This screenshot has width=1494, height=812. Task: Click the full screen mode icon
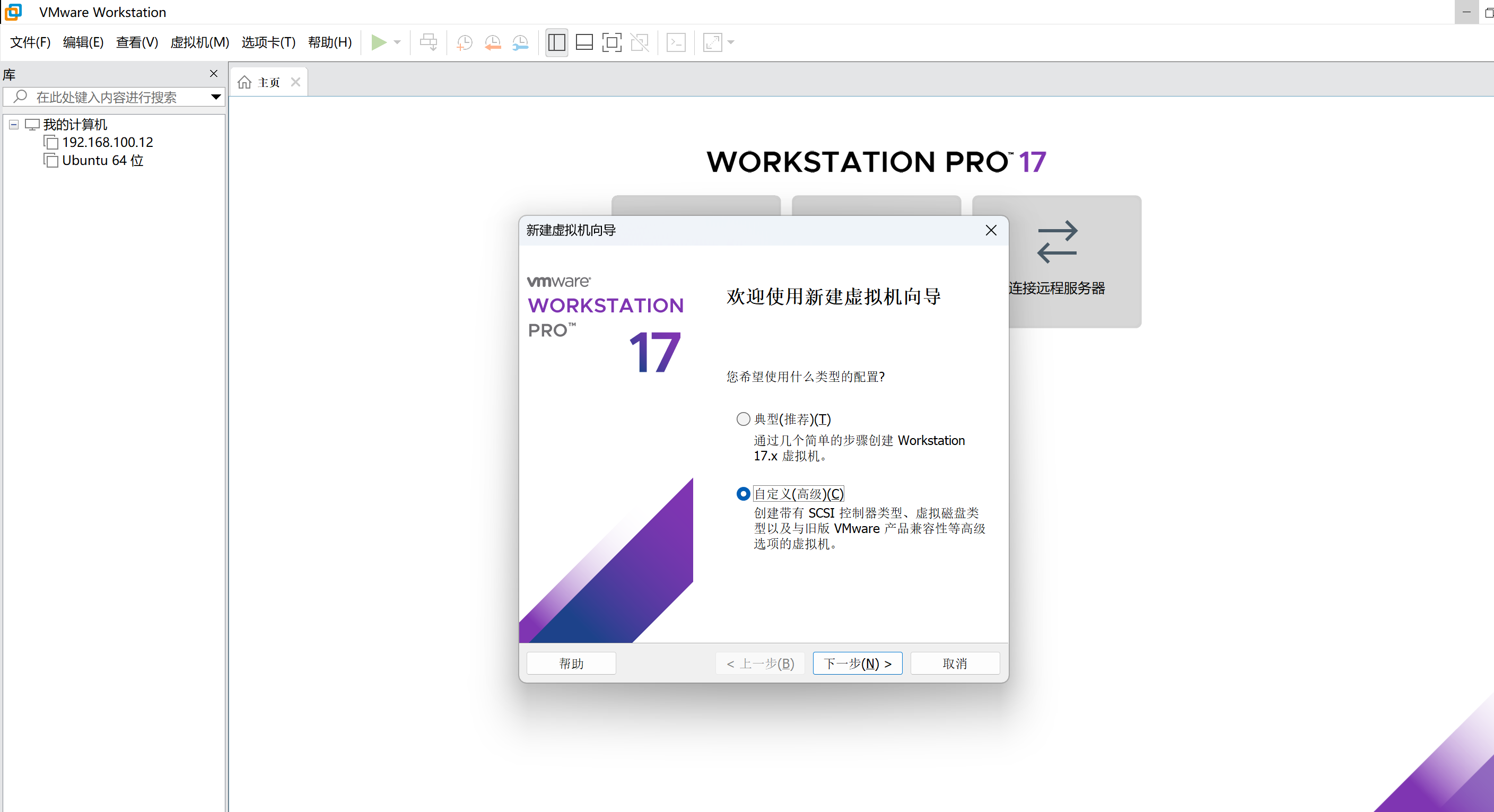point(612,42)
